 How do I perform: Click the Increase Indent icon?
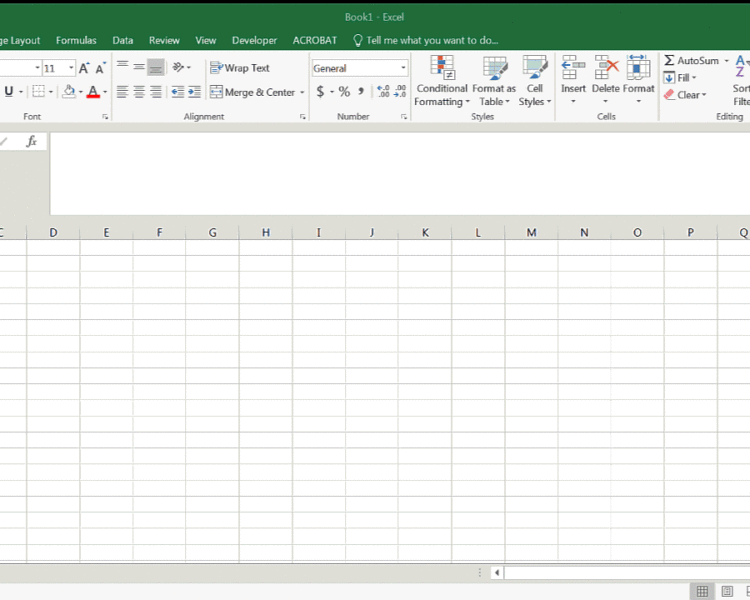tap(194, 92)
